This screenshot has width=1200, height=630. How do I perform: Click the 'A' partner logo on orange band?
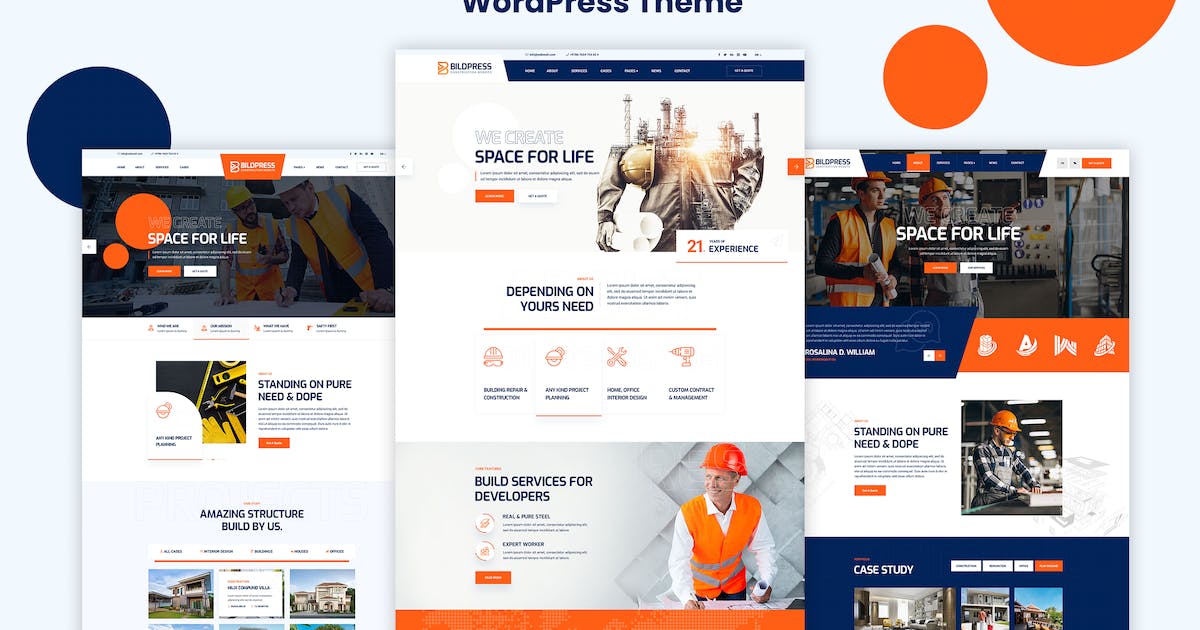click(x=1027, y=346)
